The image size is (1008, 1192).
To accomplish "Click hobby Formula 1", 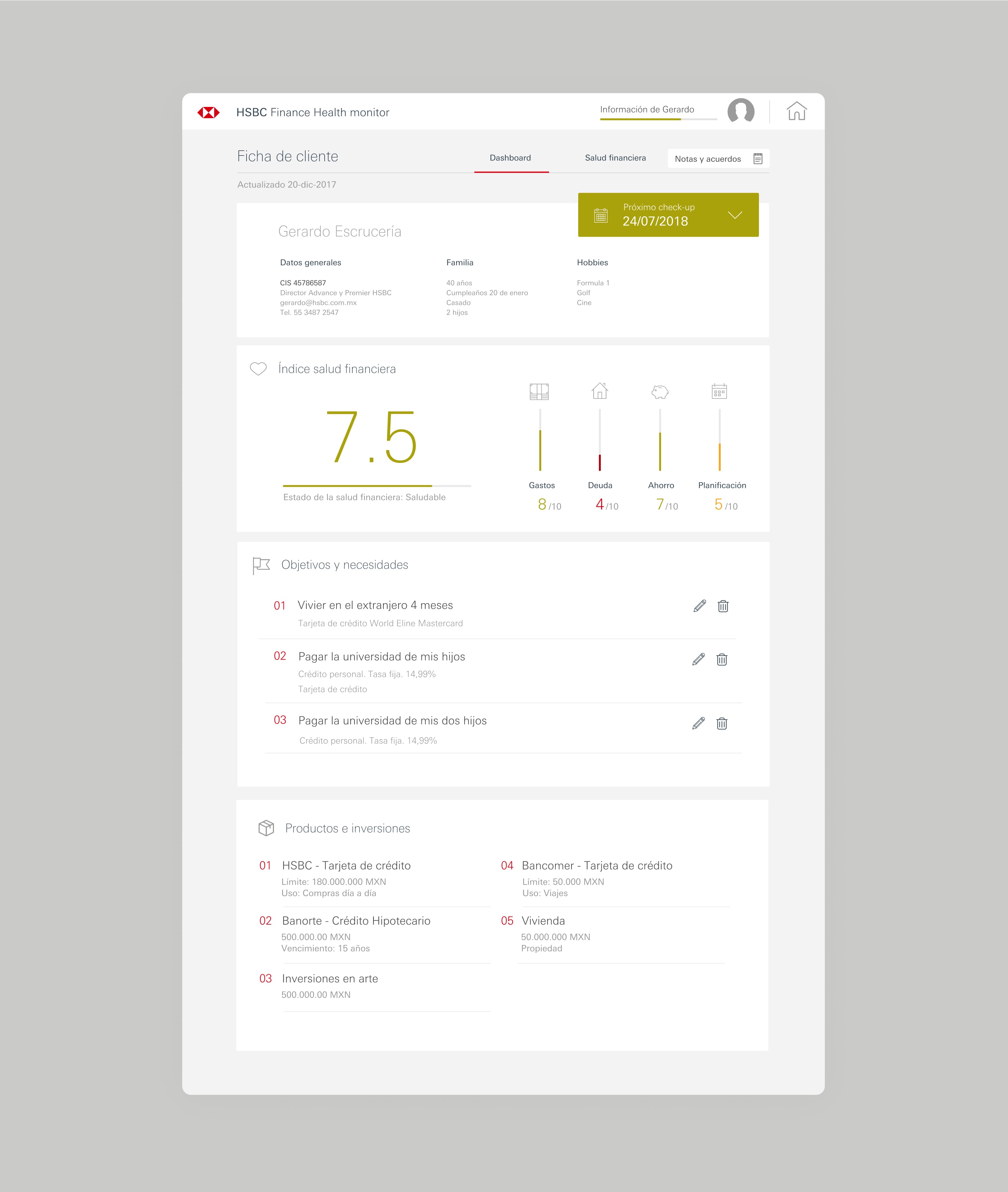I will pyautogui.click(x=593, y=283).
